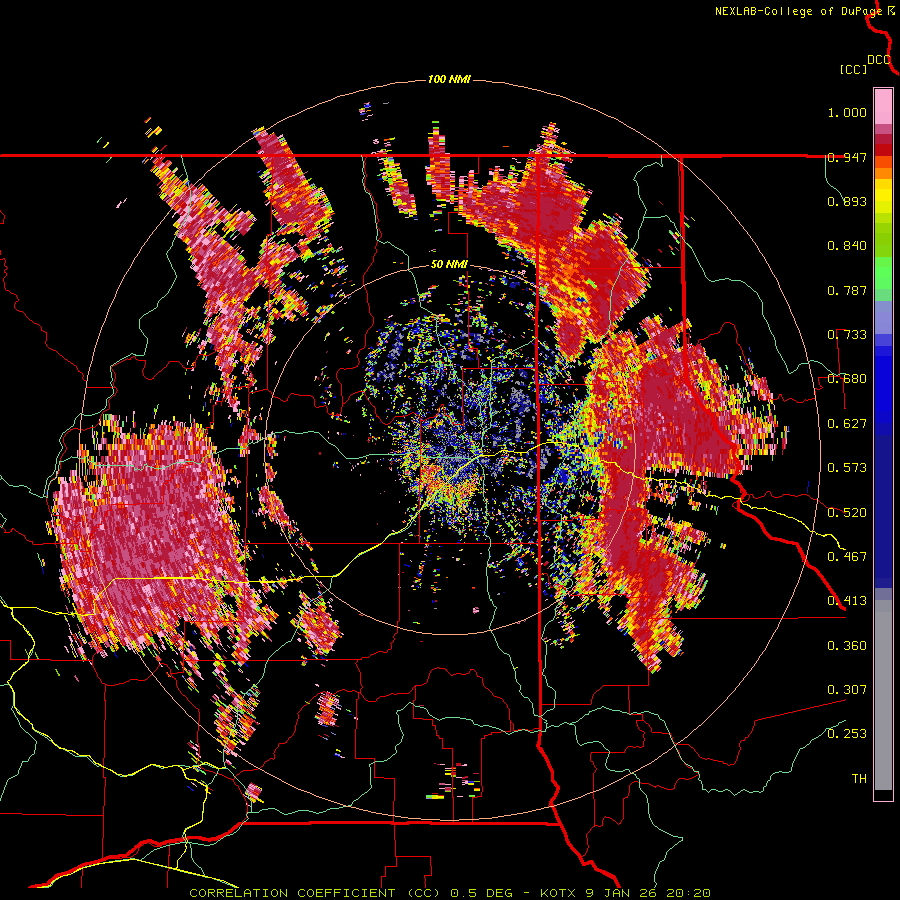Screen dimensions: 900x900
Task: Click the DCC label above the scale
Action: point(879,60)
